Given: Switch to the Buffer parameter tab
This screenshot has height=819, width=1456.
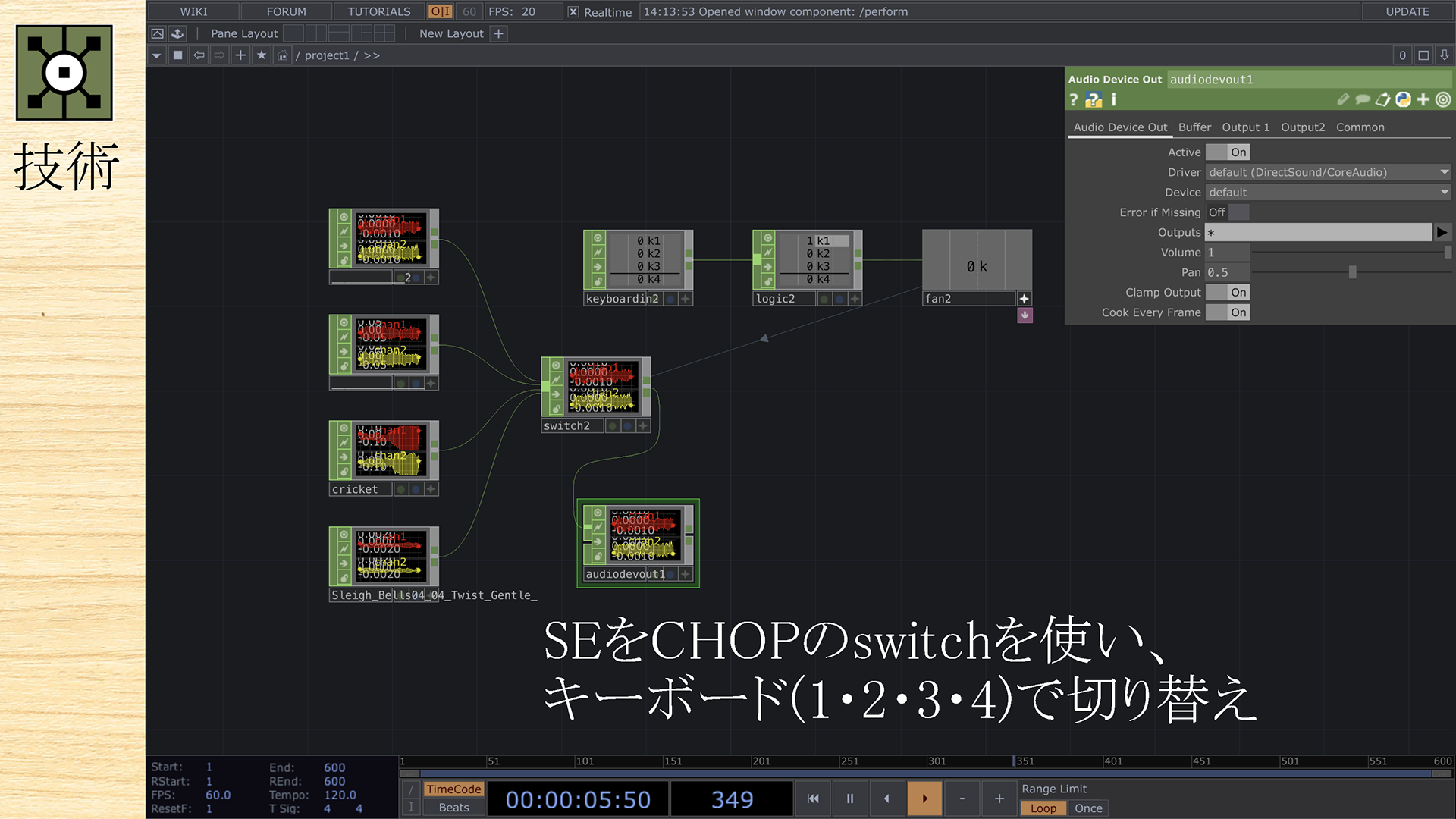Looking at the screenshot, I should [x=1194, y=127].
